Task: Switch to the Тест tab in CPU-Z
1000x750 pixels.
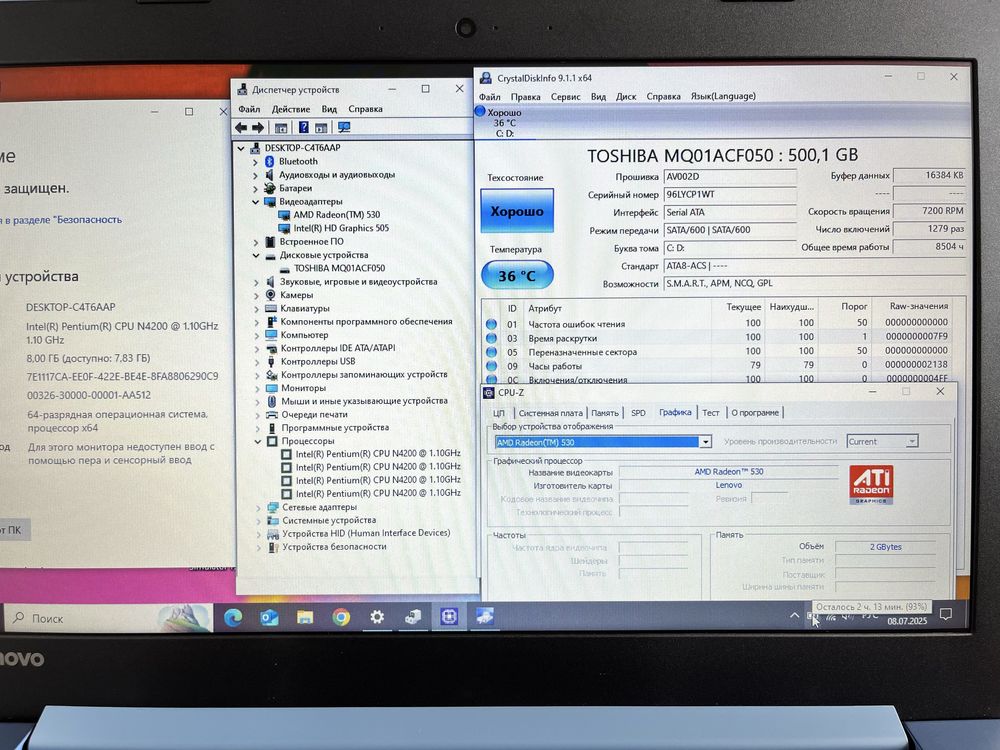Action: [710, 413]
